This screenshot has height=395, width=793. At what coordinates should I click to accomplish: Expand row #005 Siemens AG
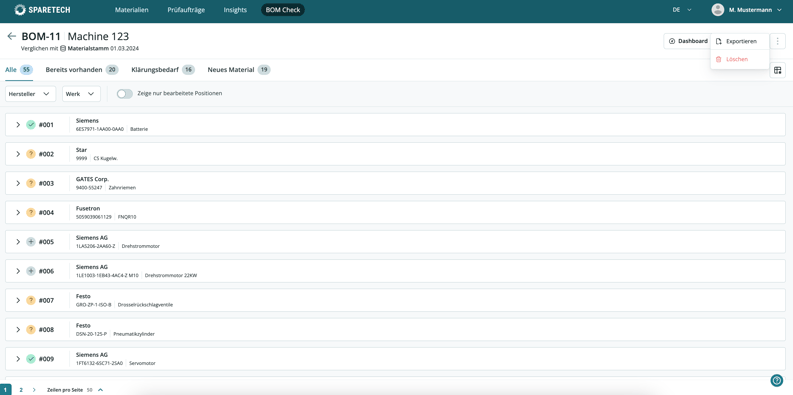(18, 242)
